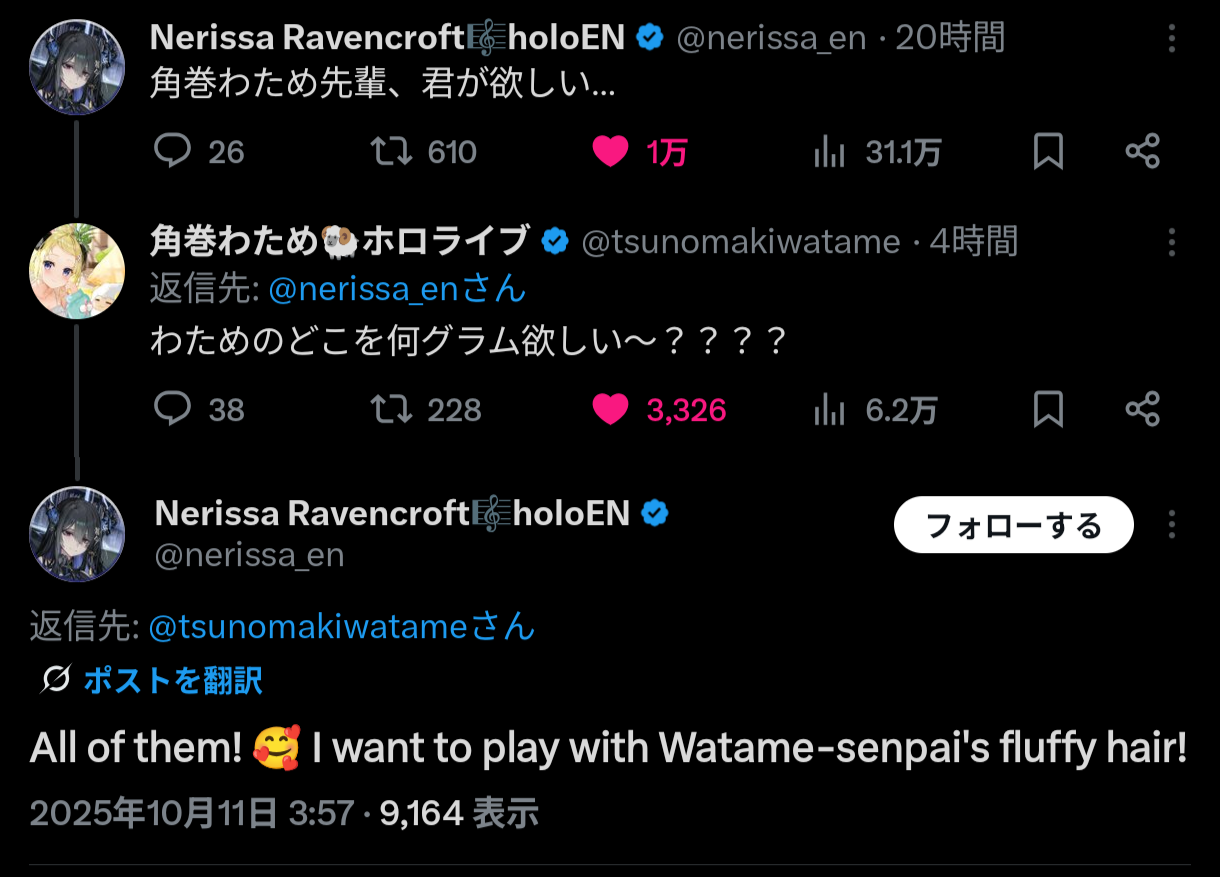
Task: Open more options beside the follow button
Action: click(1172, 525)
